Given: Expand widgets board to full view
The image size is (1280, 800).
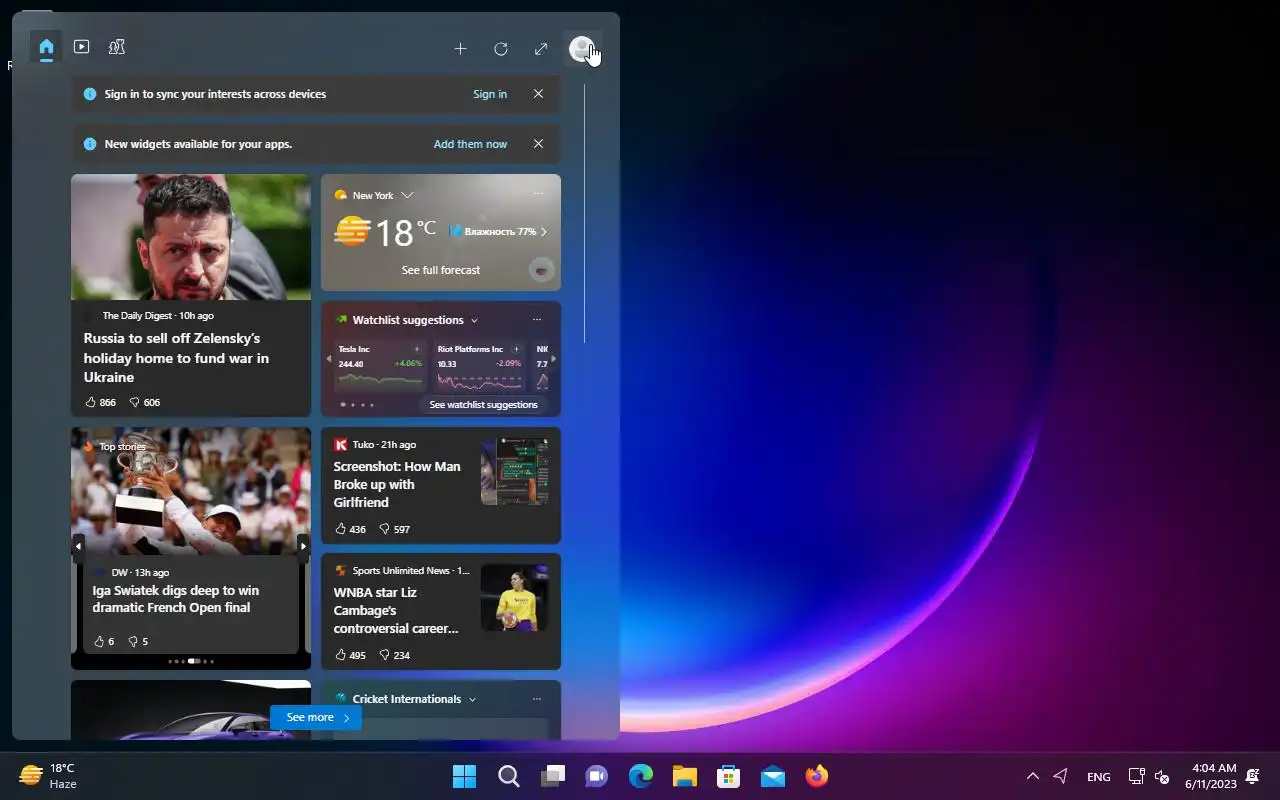Looking at the screenshot, I should [x=541, y=48].
